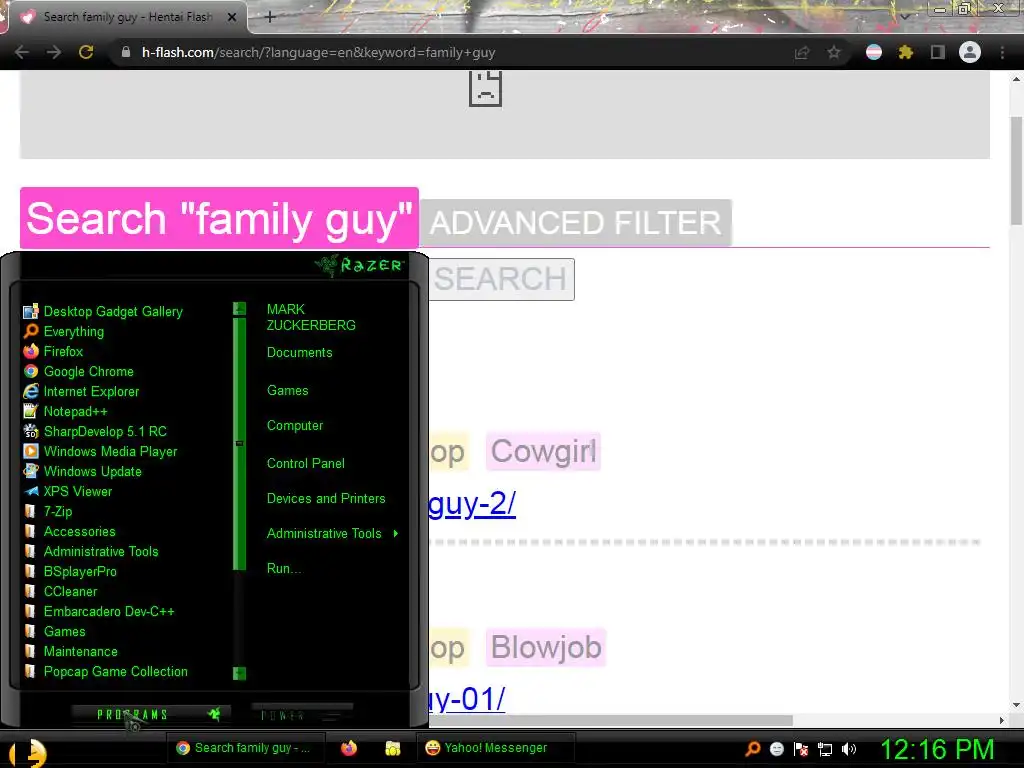Expand the BSplayerPro folder
This screenshot has width=1024, height=768.
point(71,571)
